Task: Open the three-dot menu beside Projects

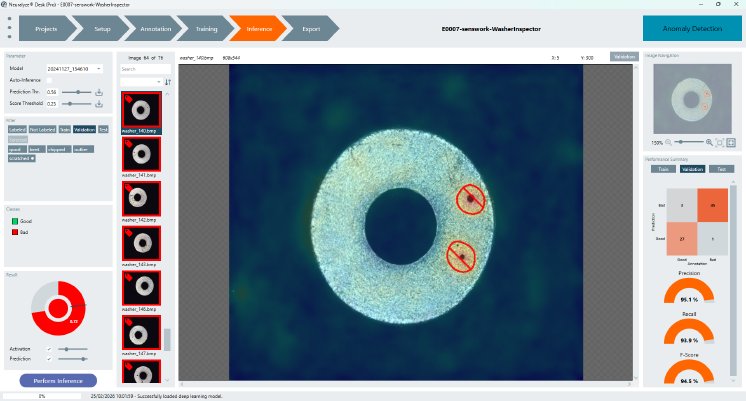Action: tap(10, 28)
